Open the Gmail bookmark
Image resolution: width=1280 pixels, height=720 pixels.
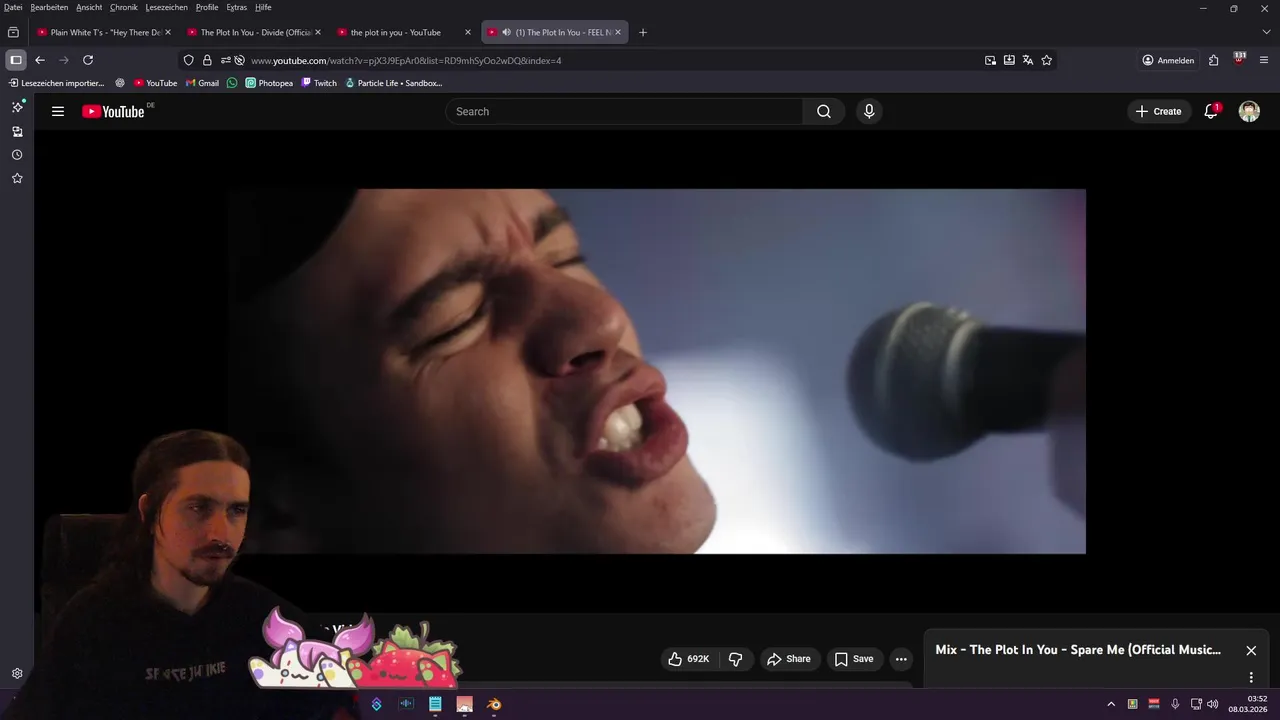point(202,83)
